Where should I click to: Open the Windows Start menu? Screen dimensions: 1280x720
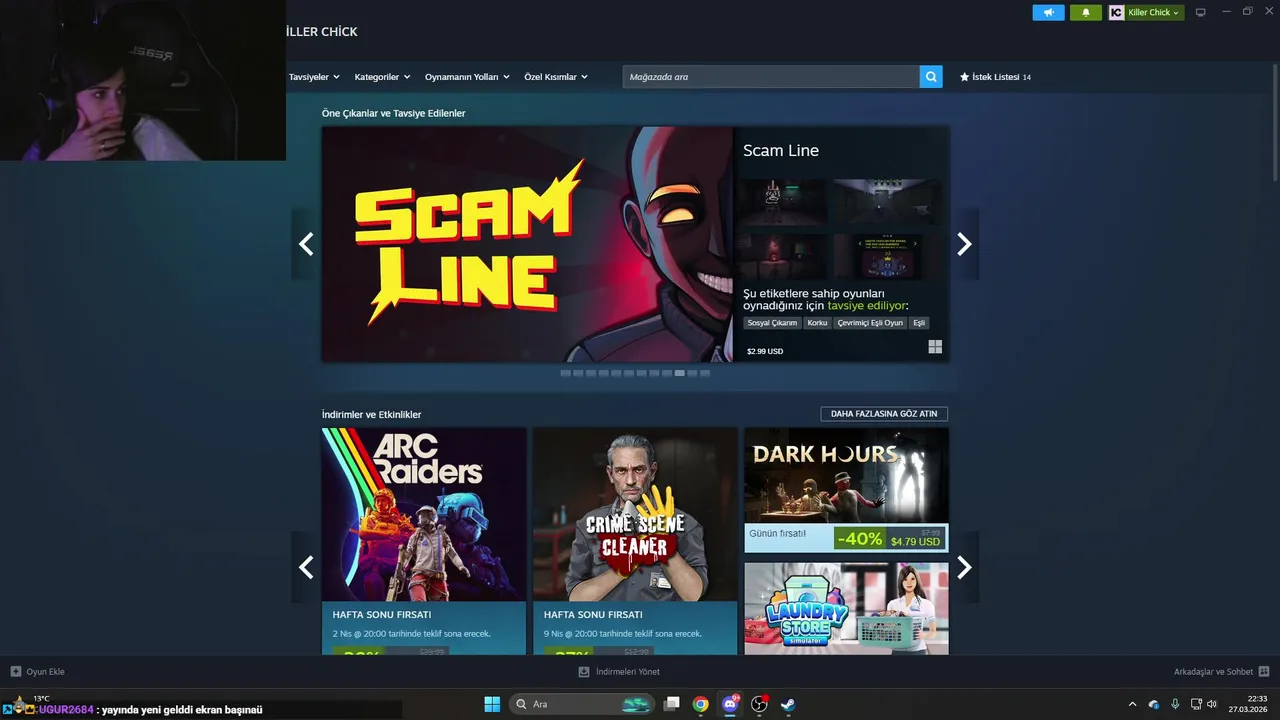click(x=492, y=704)
